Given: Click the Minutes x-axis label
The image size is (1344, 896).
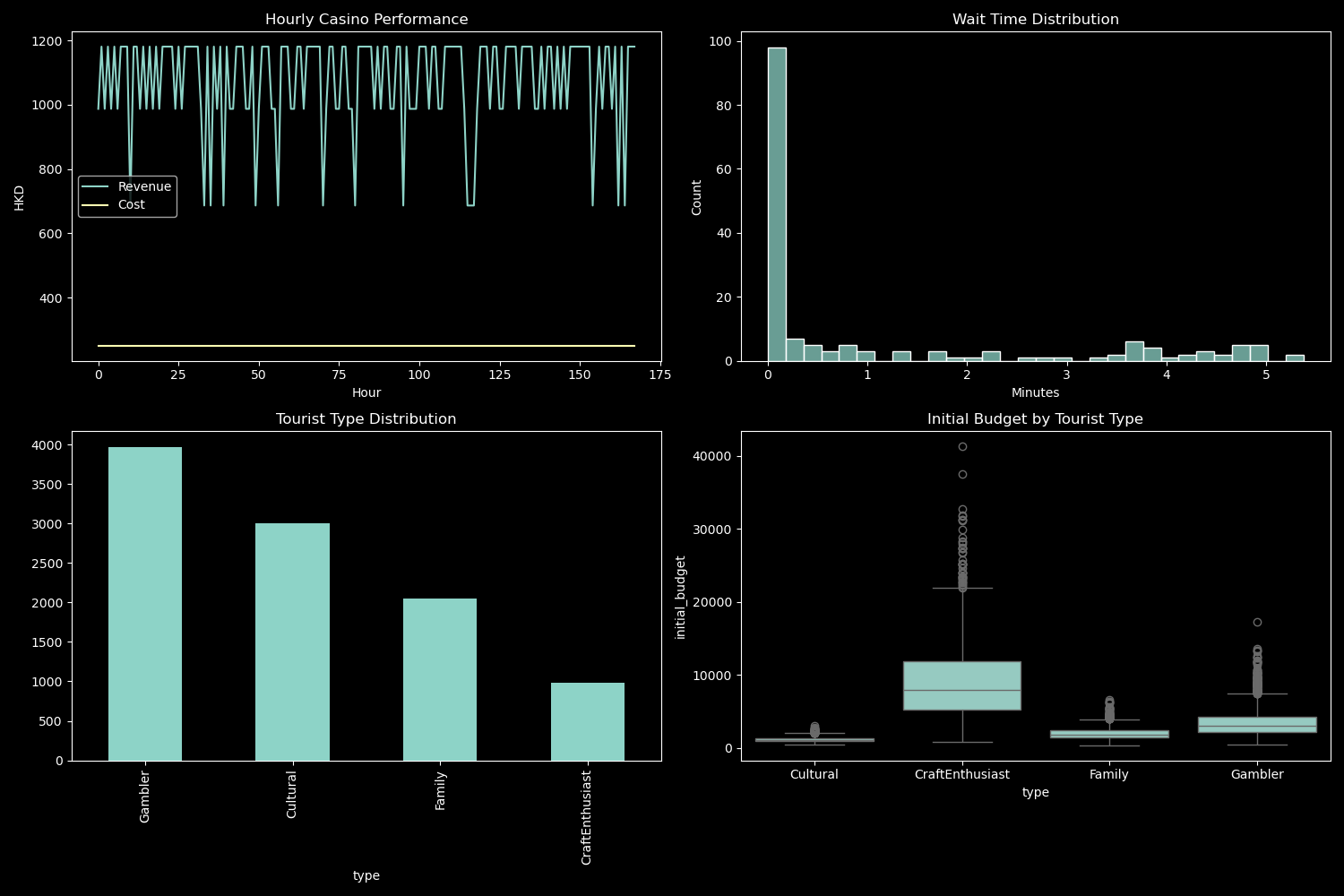Looking at the screenshot, I should pos(1035,392).
